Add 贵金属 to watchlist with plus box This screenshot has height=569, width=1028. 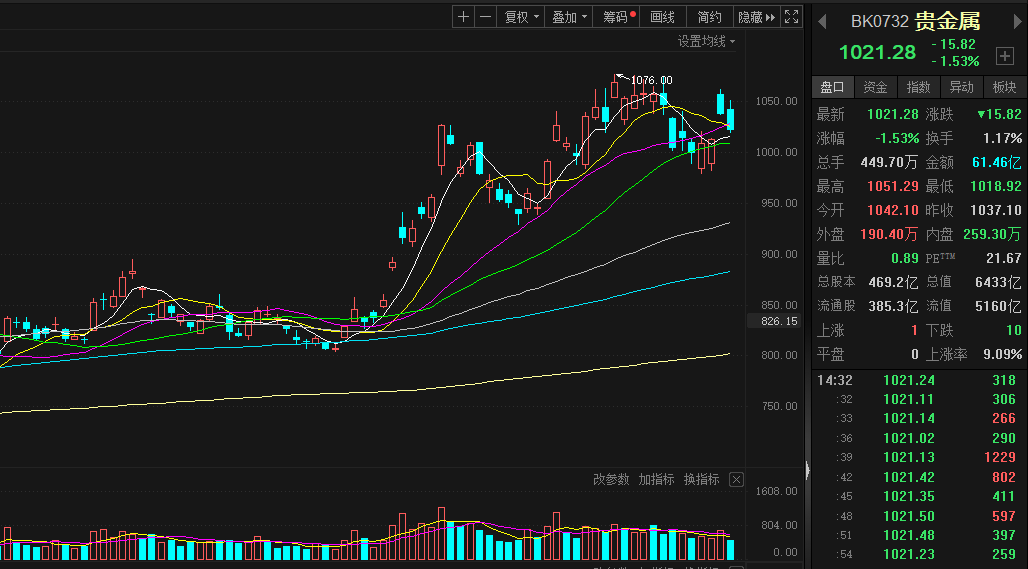tap(1004, 55)
